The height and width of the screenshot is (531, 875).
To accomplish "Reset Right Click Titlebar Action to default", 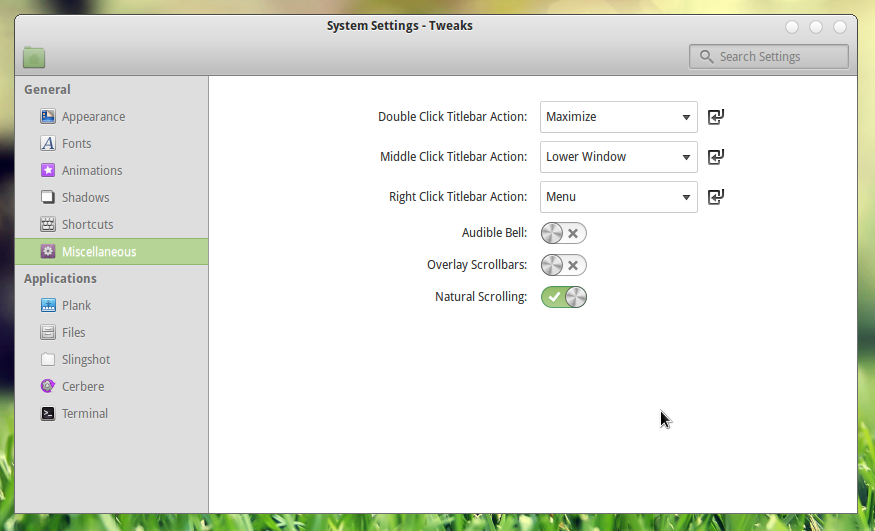I will coord(716,196).
